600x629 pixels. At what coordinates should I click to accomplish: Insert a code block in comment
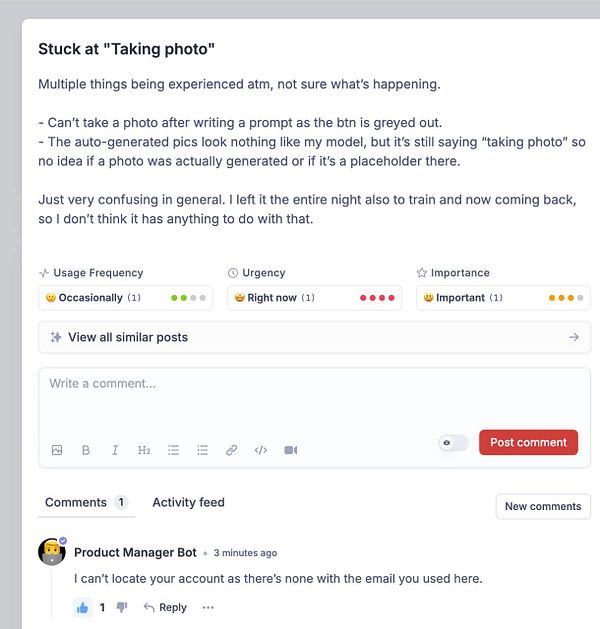pos(260,450)
